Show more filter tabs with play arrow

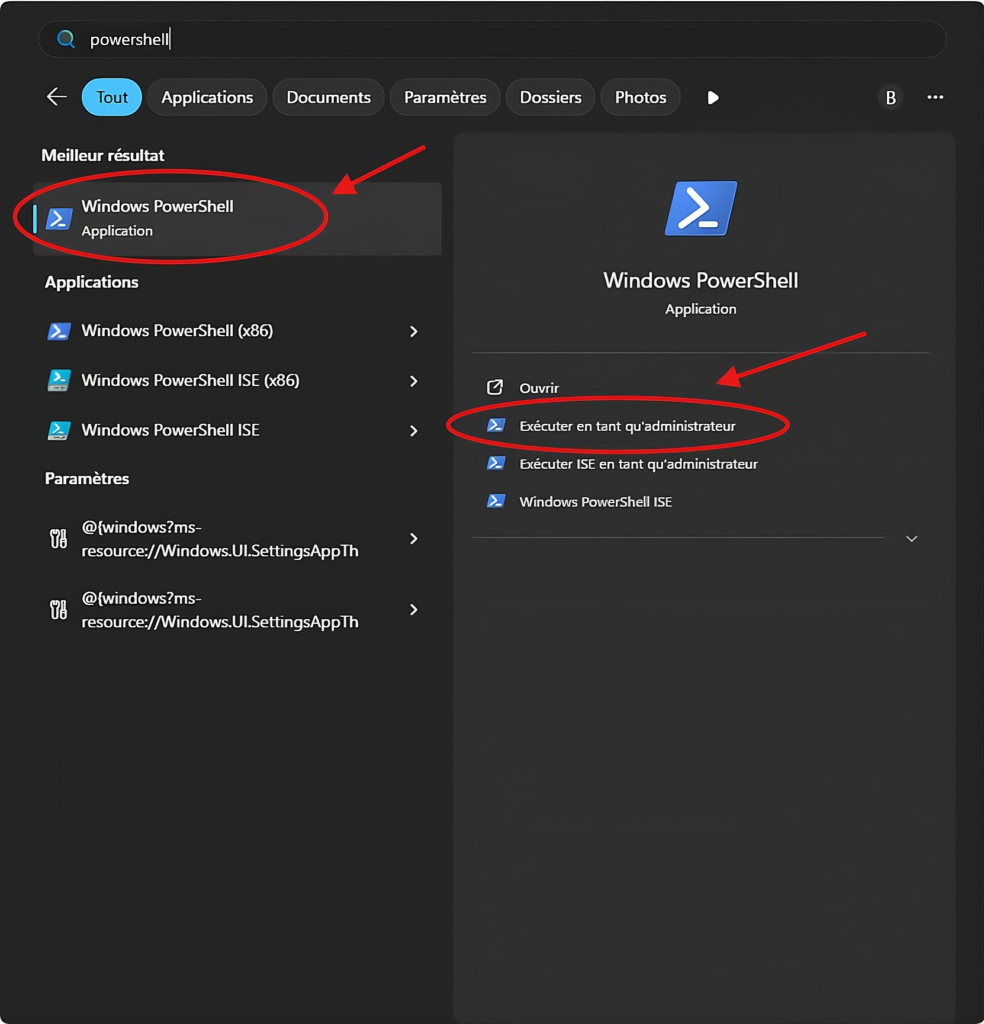click(713, 97)
